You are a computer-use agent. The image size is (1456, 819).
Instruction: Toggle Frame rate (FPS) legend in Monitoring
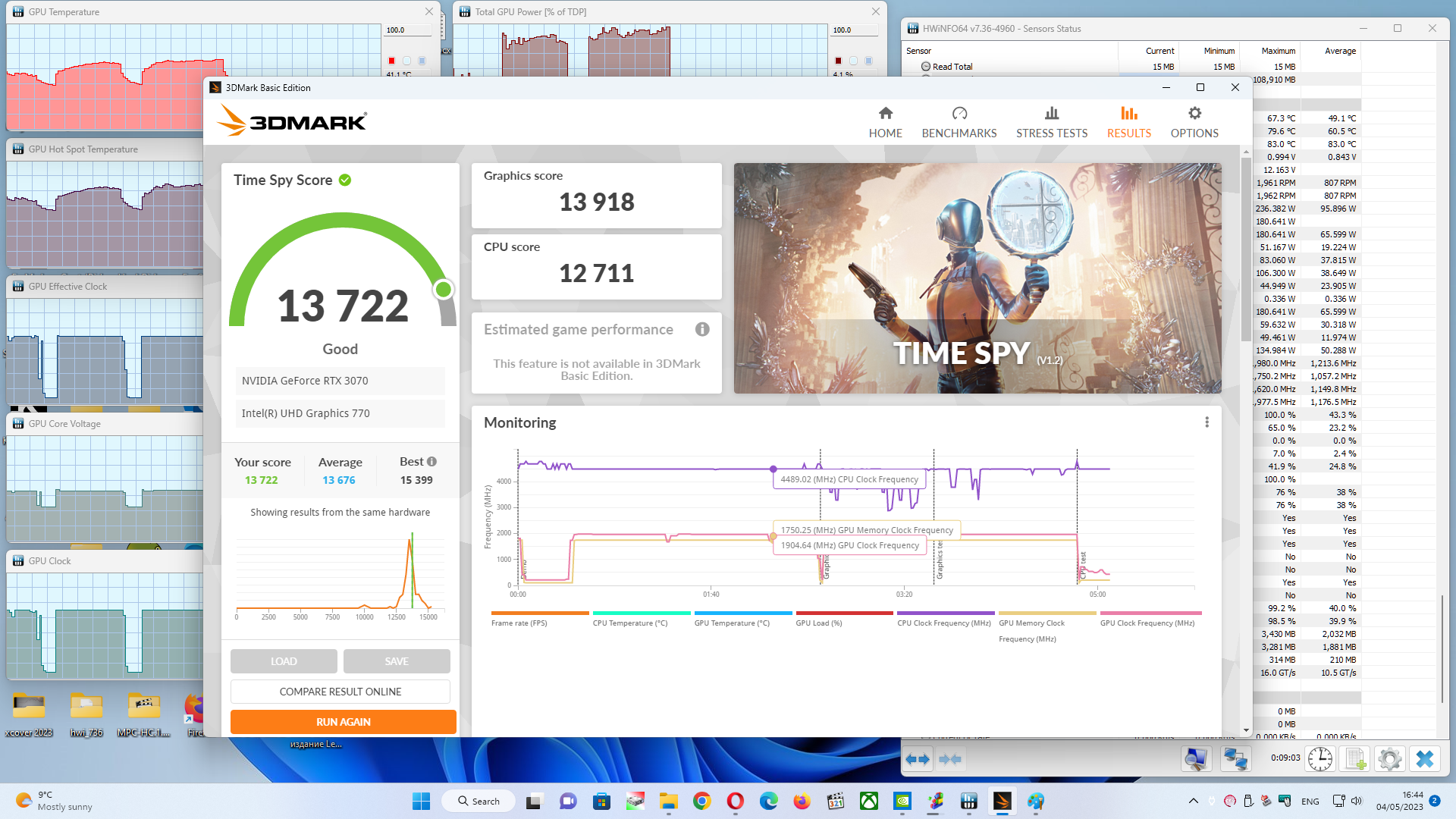pyautogui.click(x=519, y=623)
